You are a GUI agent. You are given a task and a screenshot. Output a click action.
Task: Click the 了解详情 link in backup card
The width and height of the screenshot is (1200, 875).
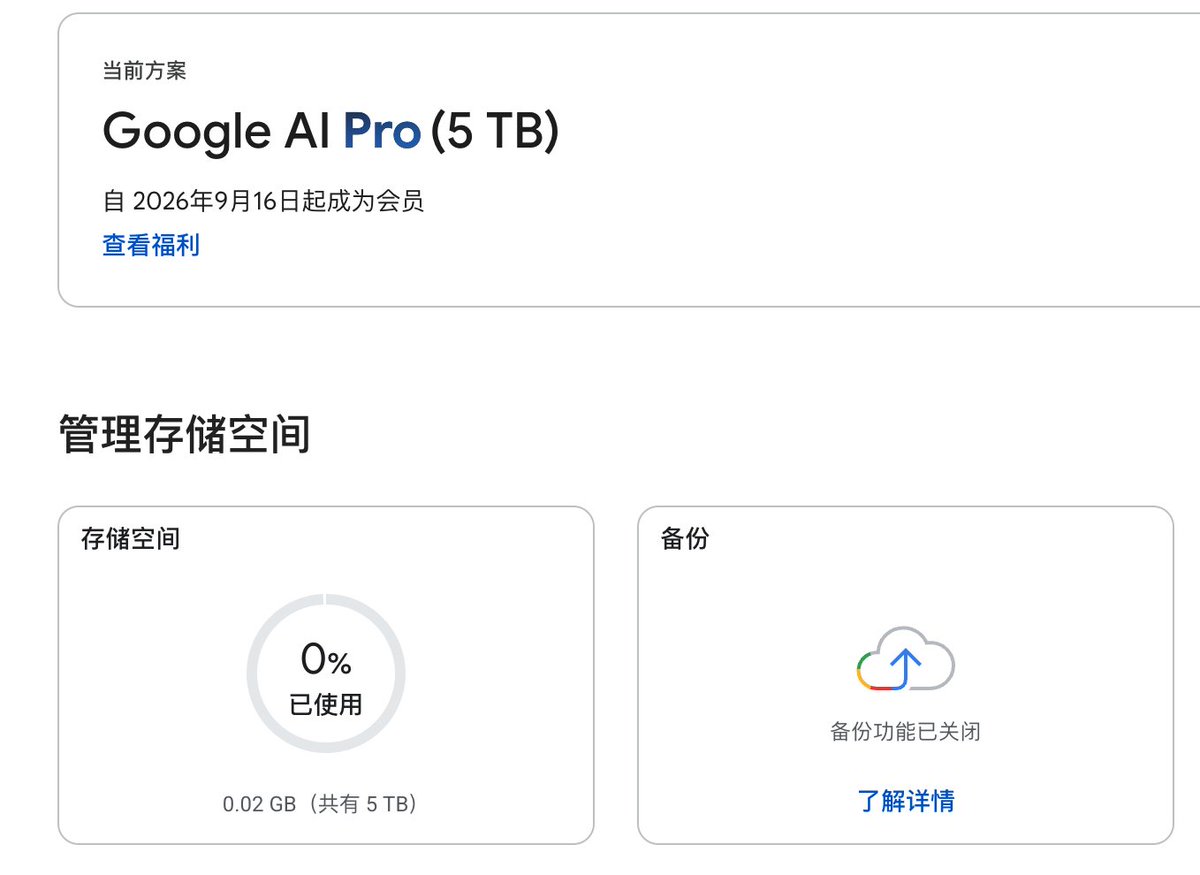906,801
